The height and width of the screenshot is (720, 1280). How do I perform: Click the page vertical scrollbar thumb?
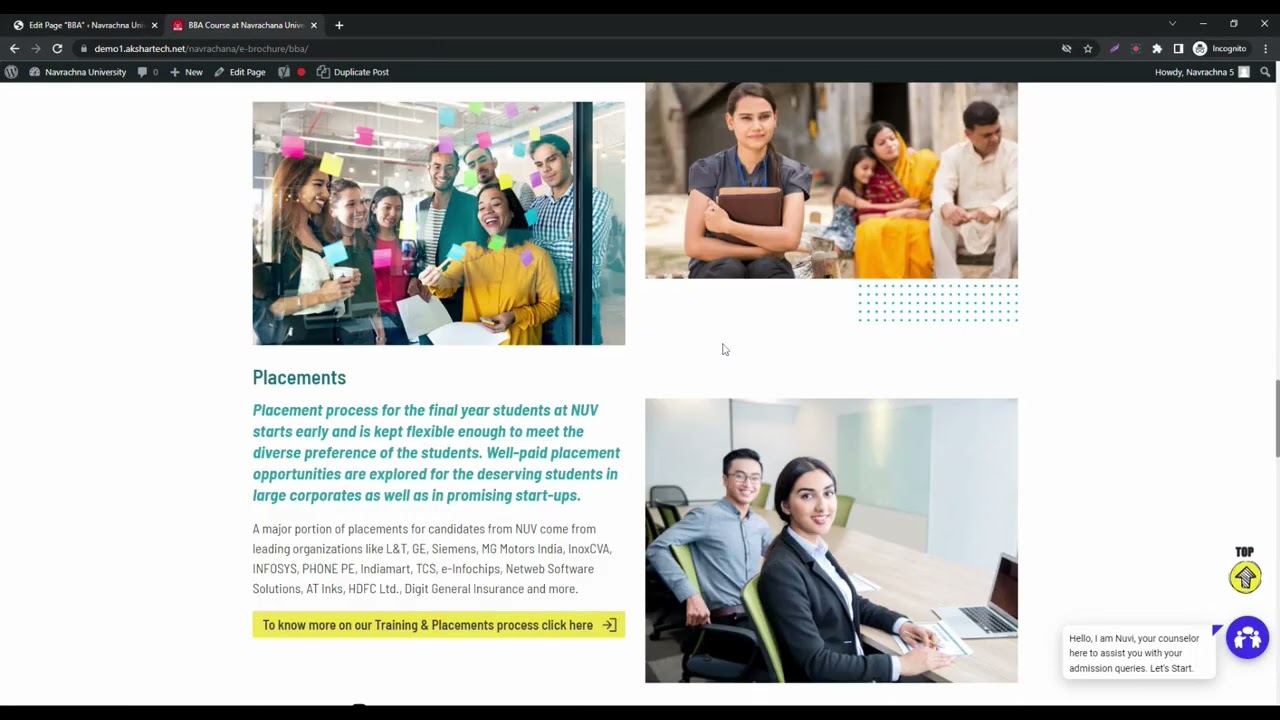point(1276,418)
